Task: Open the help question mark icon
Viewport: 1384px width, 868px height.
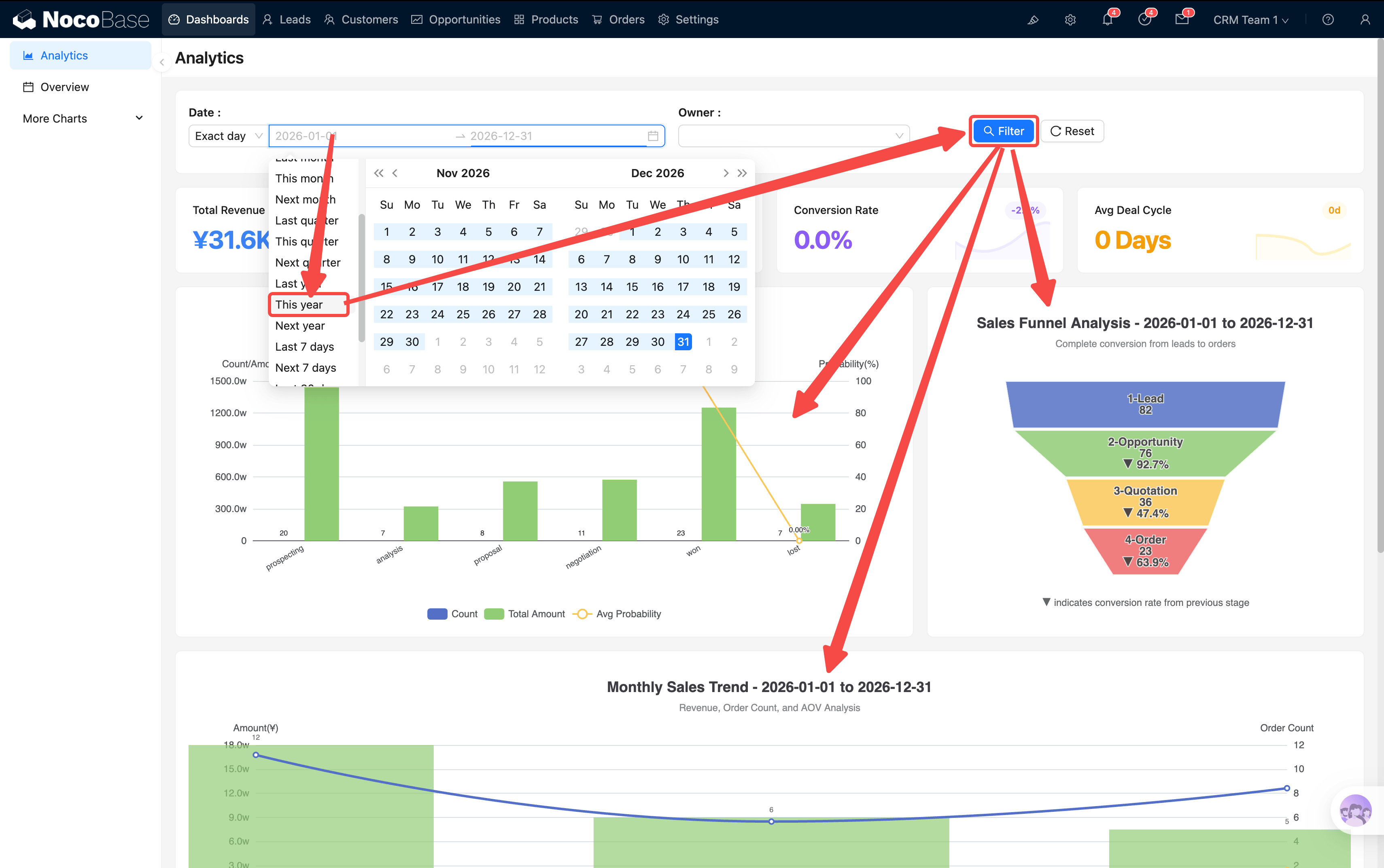Action: tap(1328, 19)
